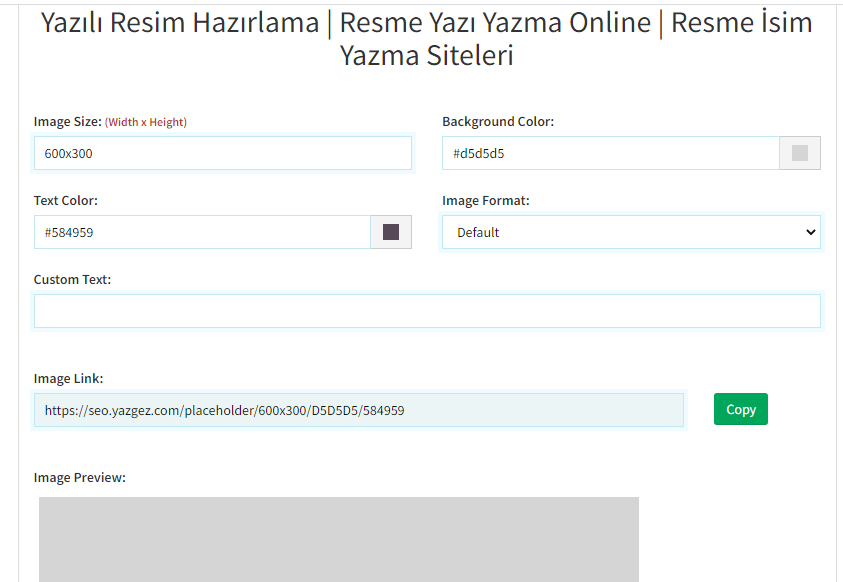Click the Custom Text input field

[x=427, y=311]
